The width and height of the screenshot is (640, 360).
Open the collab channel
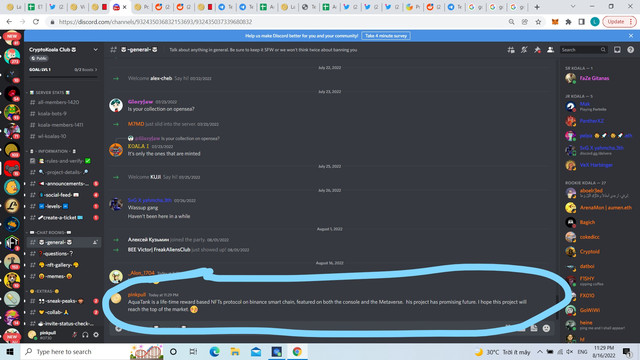(63, 312)
